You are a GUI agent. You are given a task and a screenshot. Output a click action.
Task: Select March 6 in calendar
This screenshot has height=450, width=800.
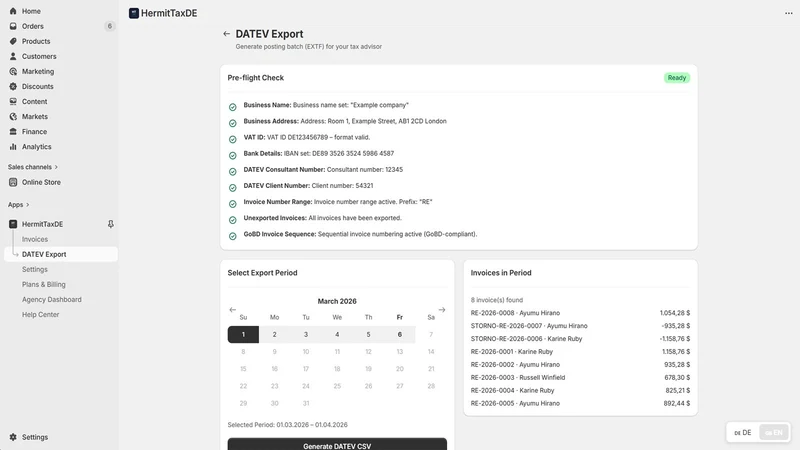pyautogui.click(x=399, y=335)
